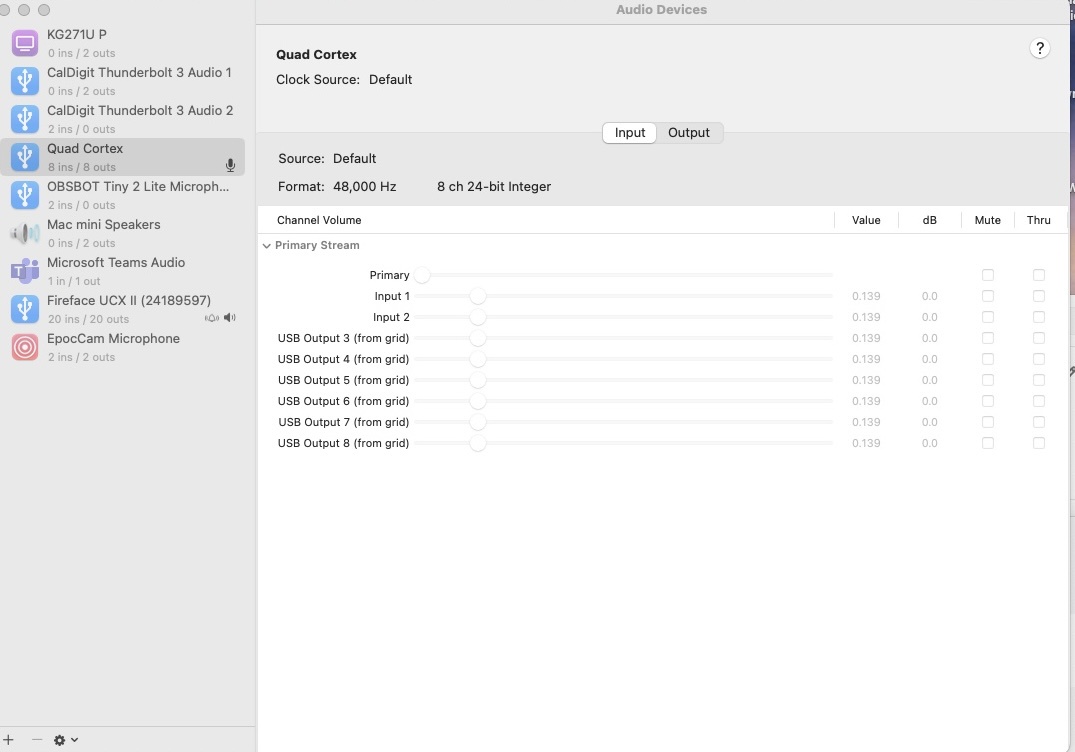Select Fireface UCX II (24189597) device
Image resolution: width=1075 pixels, height=752 pixels.
tap(123, 309)
